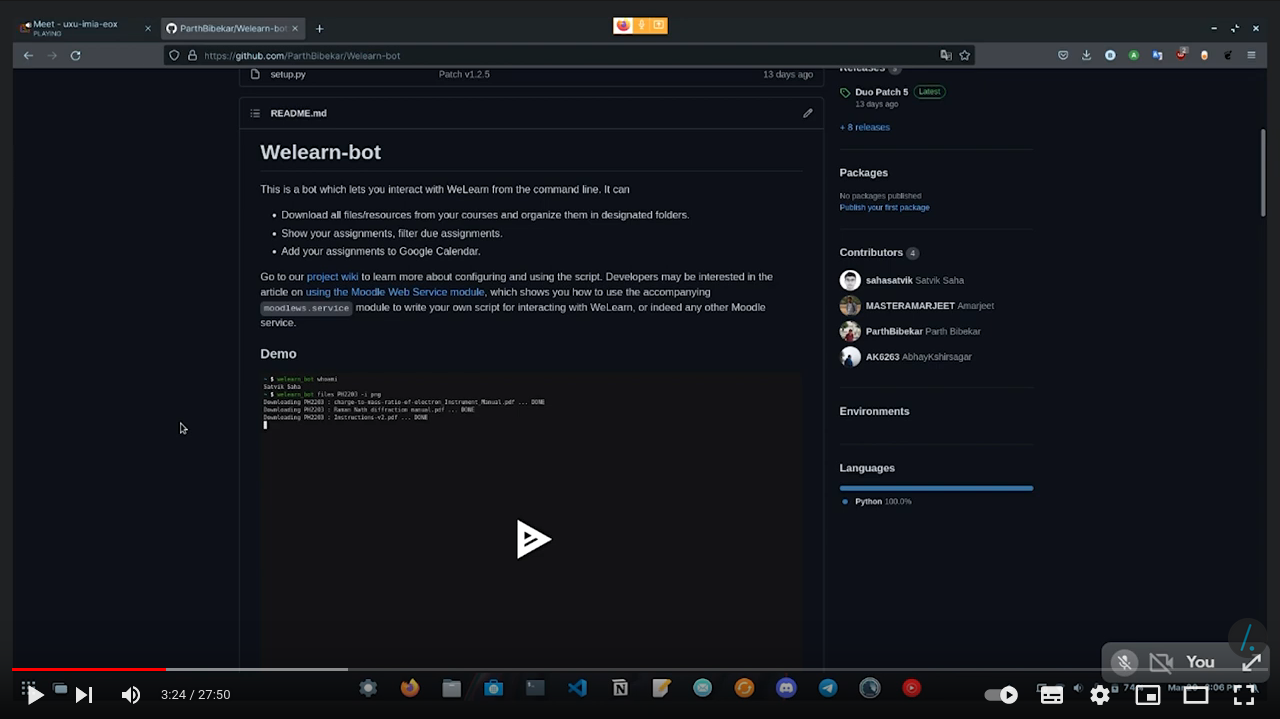This screenshot has width=1280, height=719.
Task: Enable subtitles with the CC icon
Action: [1051, 694]
